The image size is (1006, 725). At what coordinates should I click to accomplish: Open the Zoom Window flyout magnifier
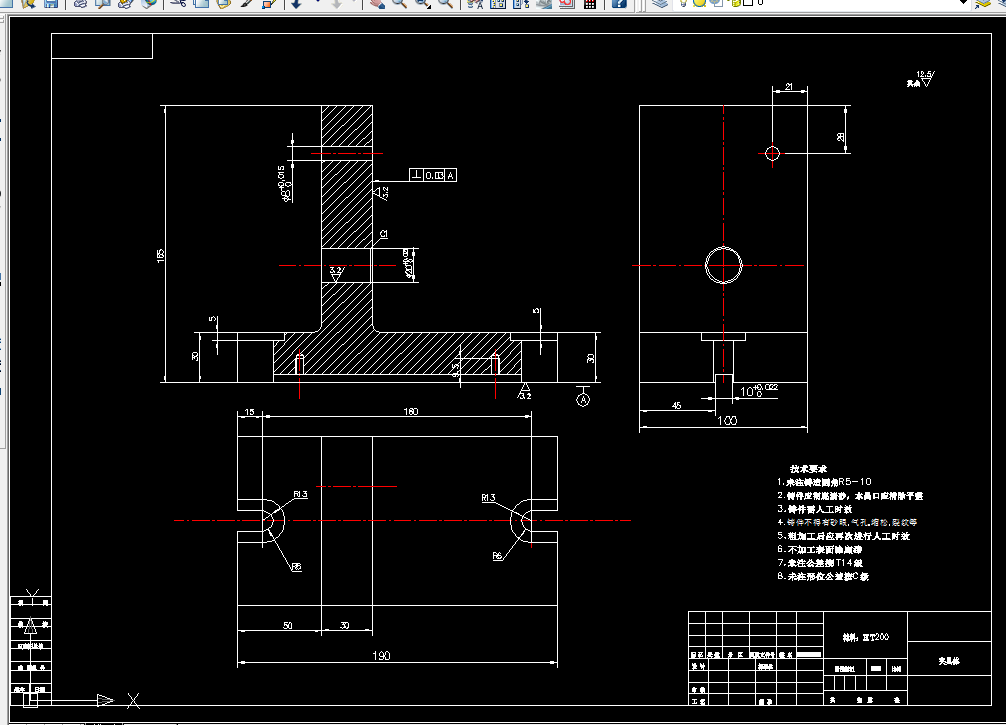tap(422, 3)
